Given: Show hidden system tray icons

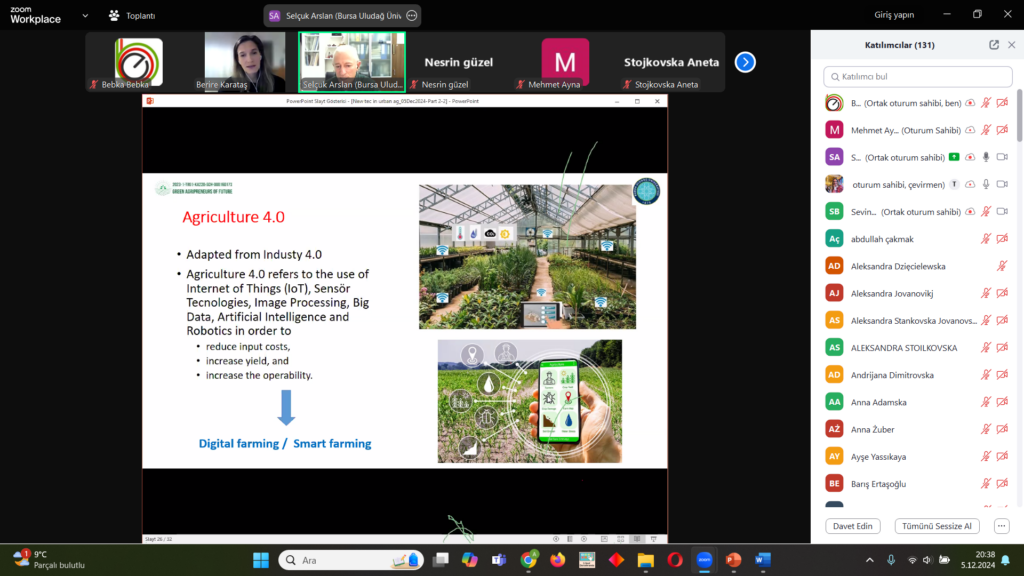Looking at the screenshot, I should [869, 560].
